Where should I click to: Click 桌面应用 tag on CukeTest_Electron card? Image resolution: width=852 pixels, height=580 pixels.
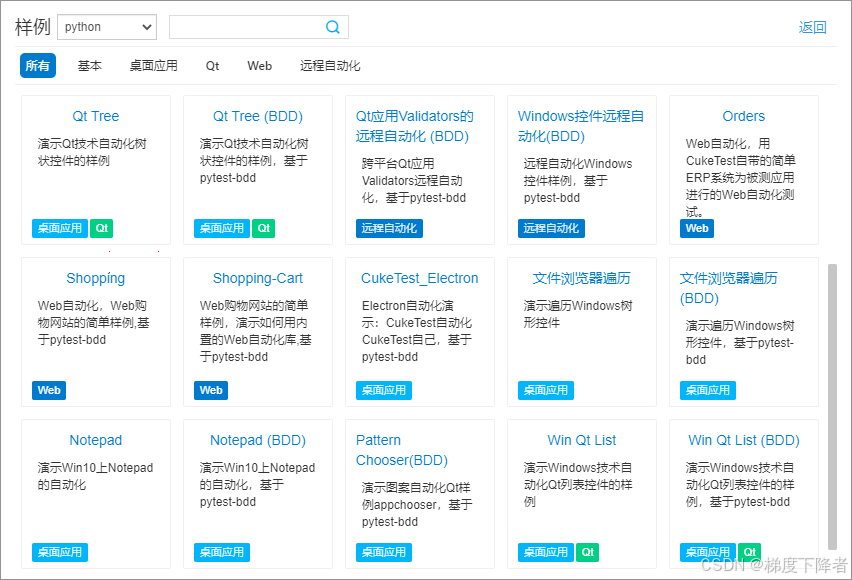pos(384,390)
